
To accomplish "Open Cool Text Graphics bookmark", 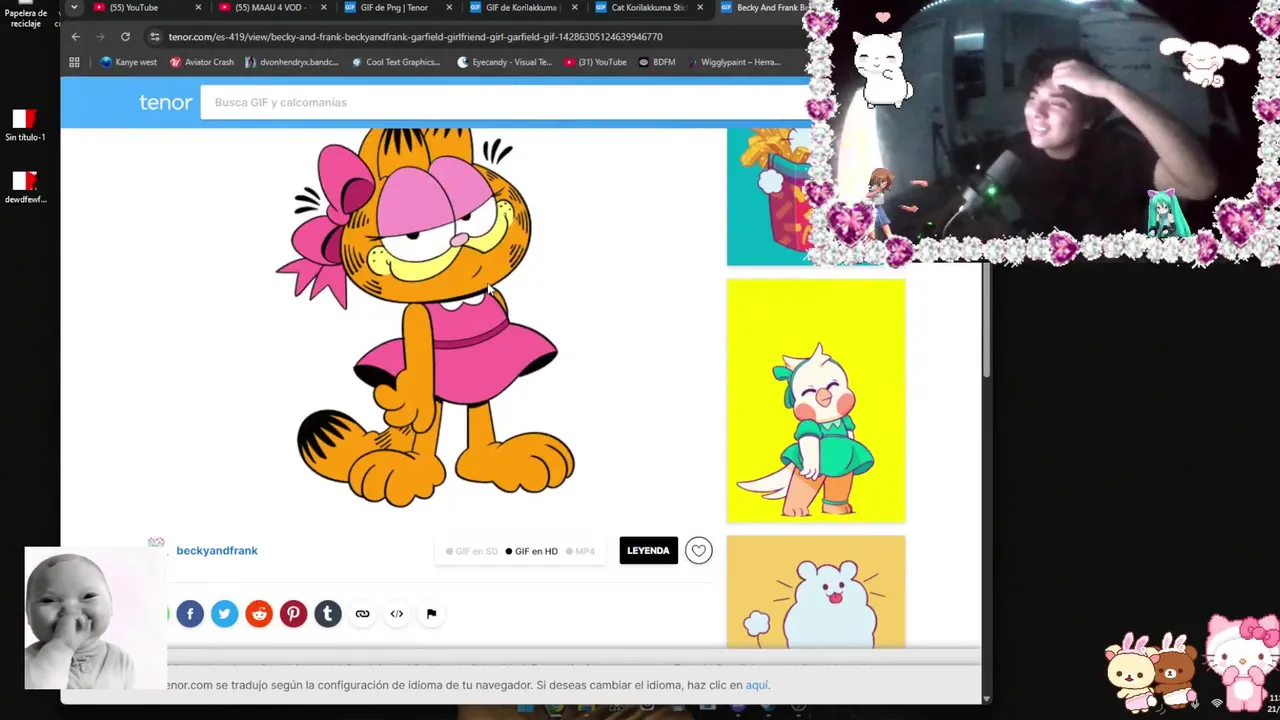I will 395,62.
